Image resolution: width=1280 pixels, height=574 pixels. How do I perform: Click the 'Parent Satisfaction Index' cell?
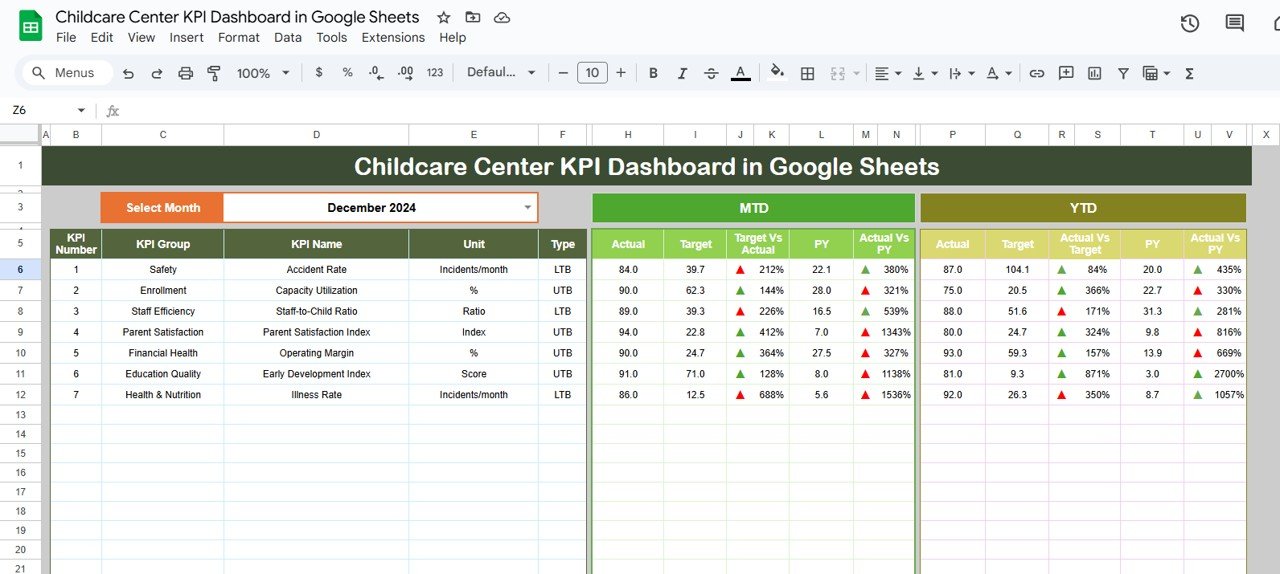coord(316,332)
